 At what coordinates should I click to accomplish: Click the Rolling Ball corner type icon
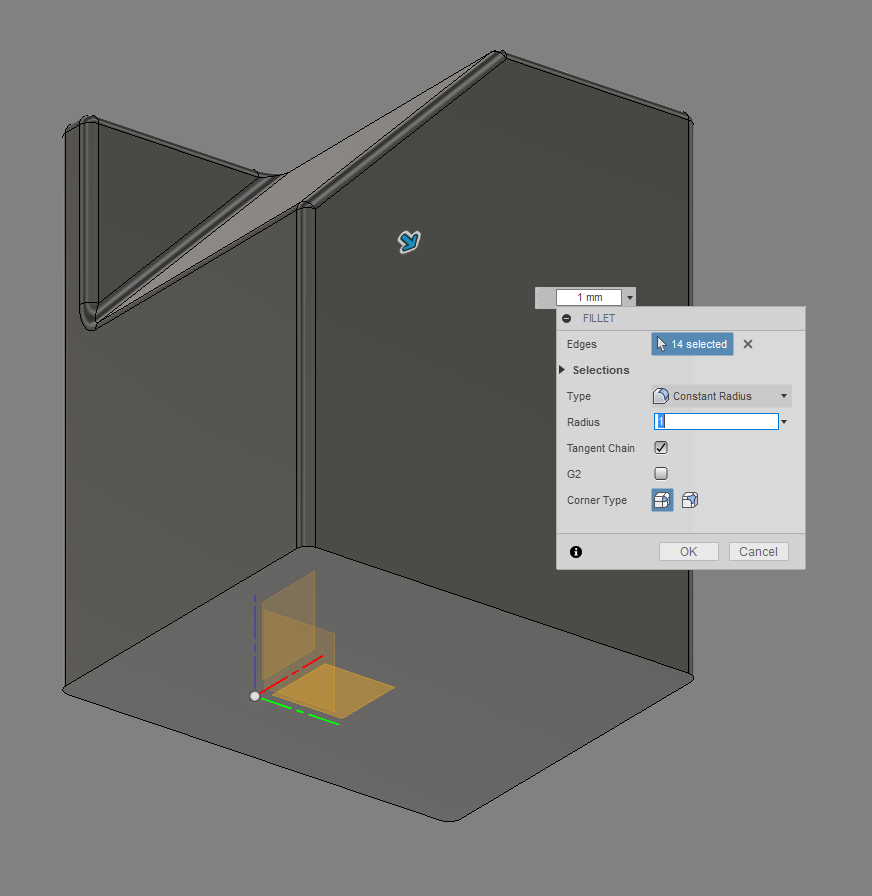[661, 500]
